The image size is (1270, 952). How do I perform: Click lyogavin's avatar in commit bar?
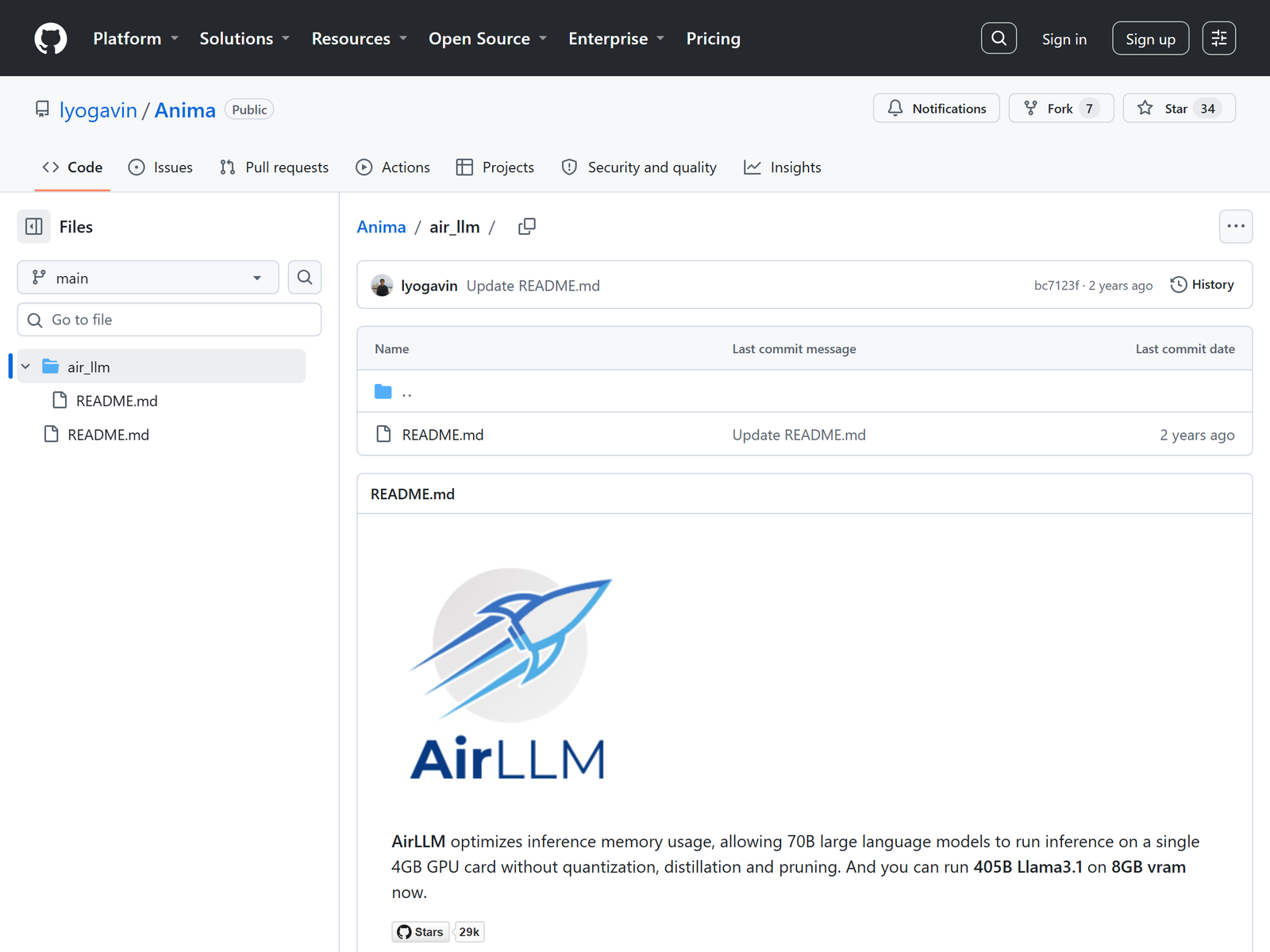point(382,286)
